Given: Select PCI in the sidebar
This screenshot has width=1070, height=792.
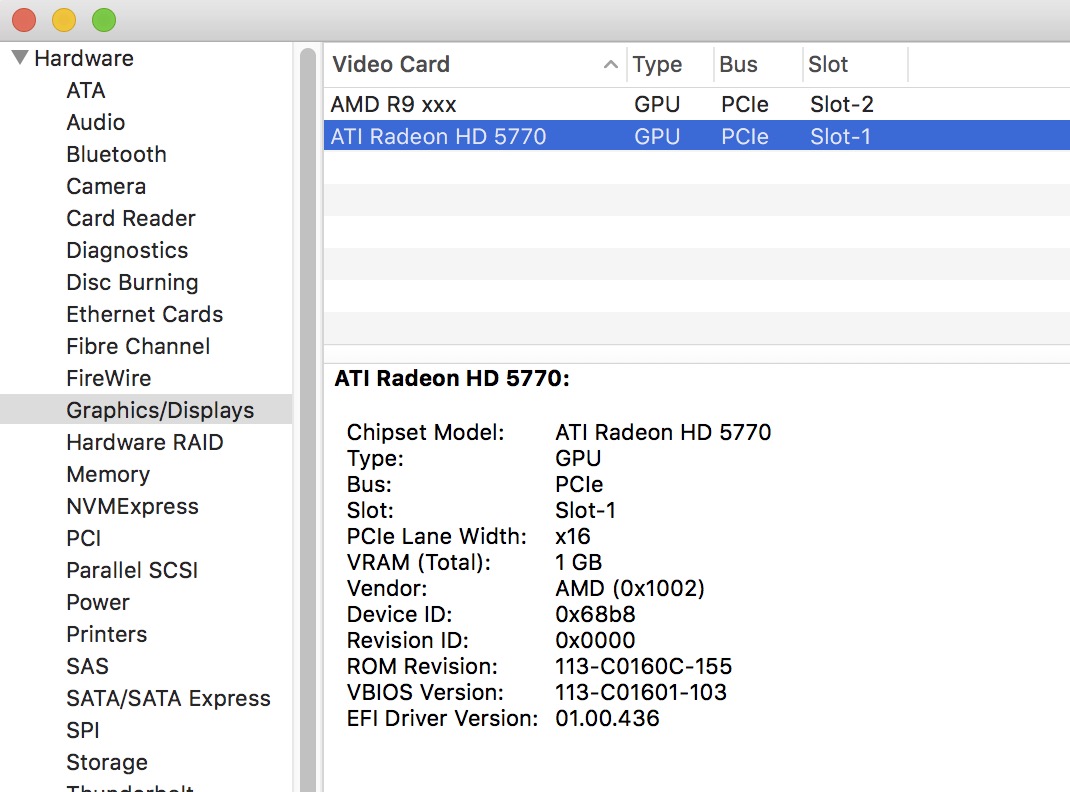Looking at the screenshot, I should coord(83,538).
